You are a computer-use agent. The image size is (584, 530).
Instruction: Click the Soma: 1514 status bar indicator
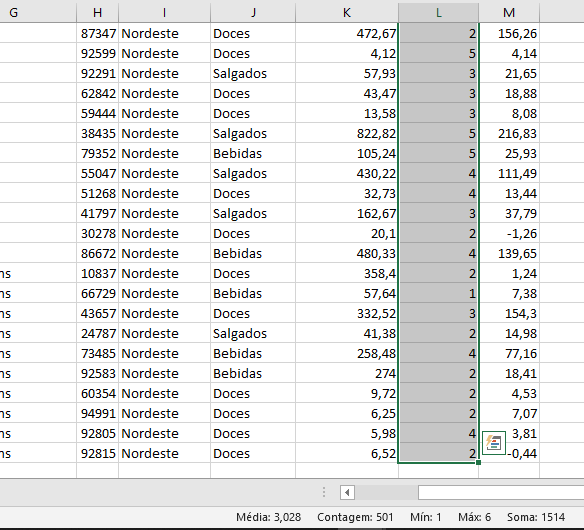[536, 517]
